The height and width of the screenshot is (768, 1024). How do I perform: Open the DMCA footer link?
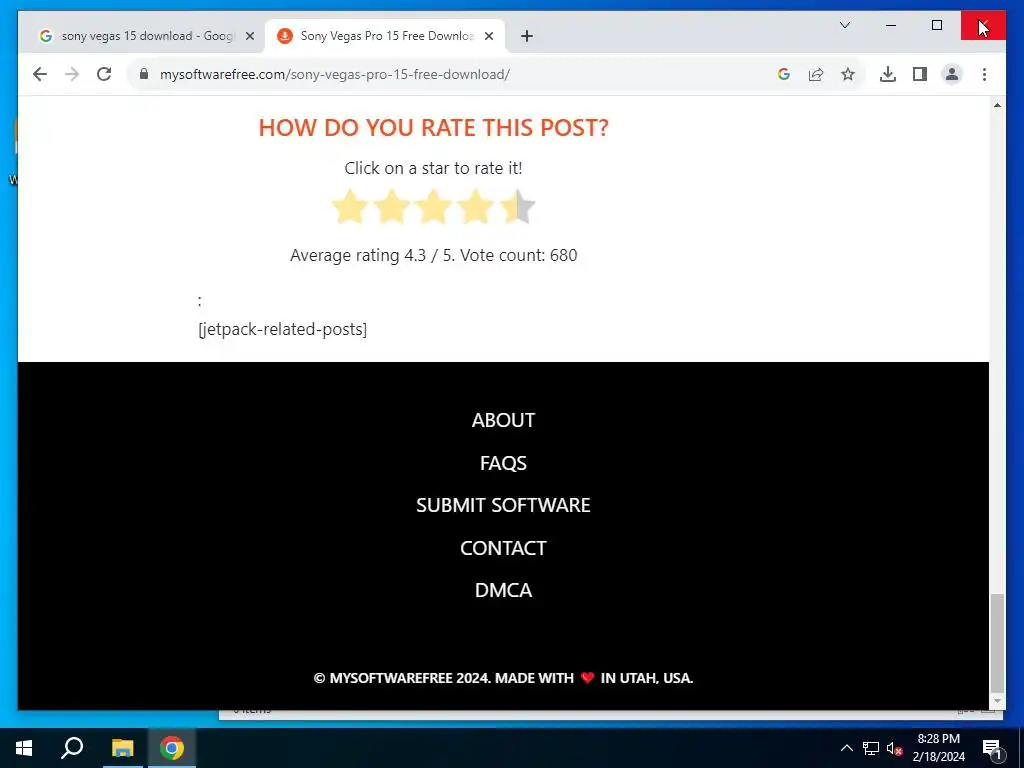(x=503, y=590)
